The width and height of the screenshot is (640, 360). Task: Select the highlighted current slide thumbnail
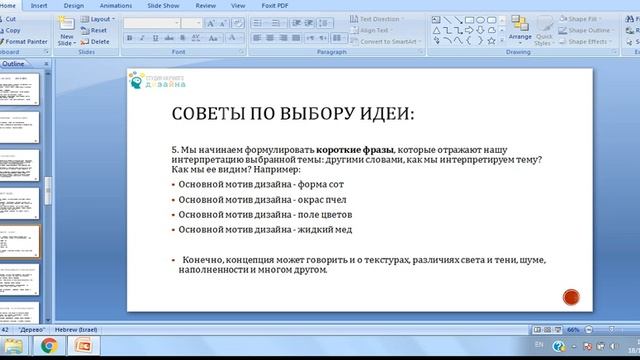(20, 241)
